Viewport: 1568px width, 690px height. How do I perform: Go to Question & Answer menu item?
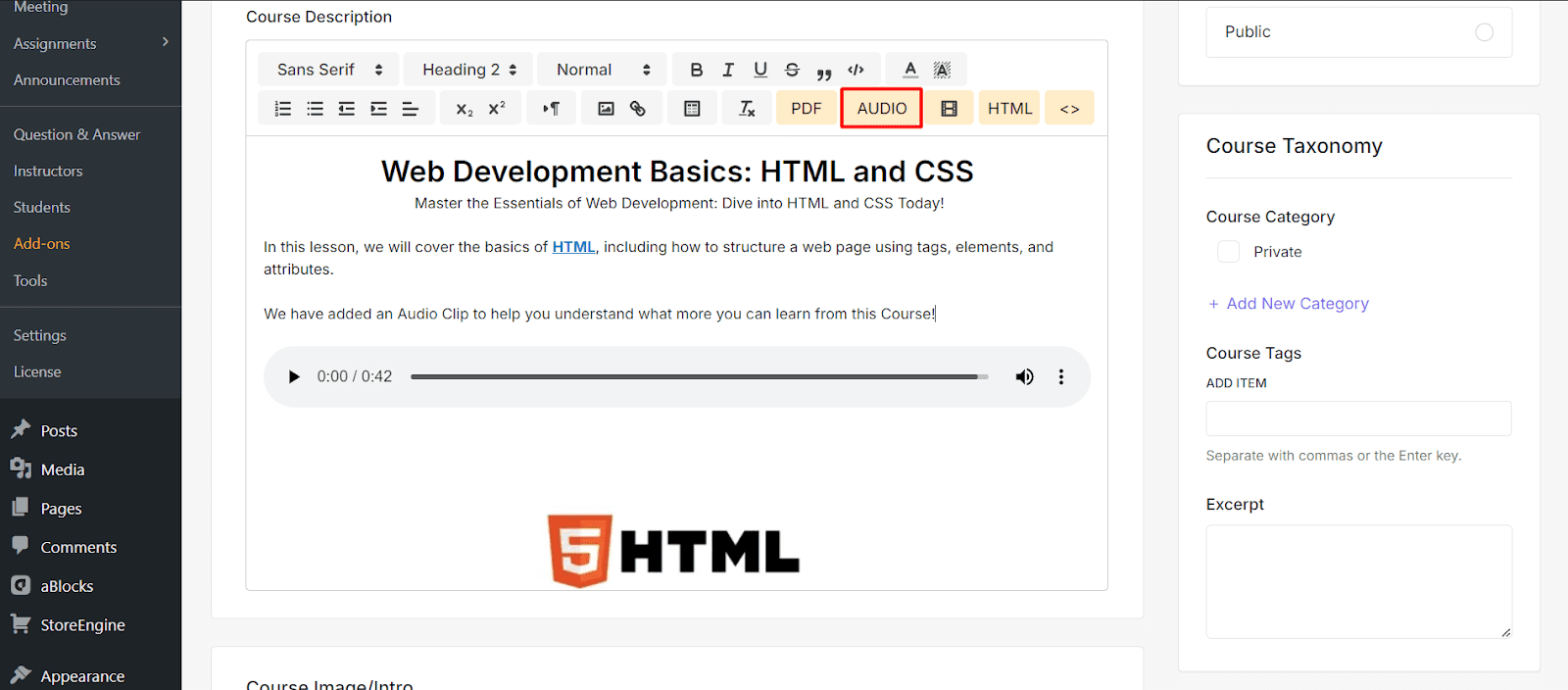tap(76, 135)
